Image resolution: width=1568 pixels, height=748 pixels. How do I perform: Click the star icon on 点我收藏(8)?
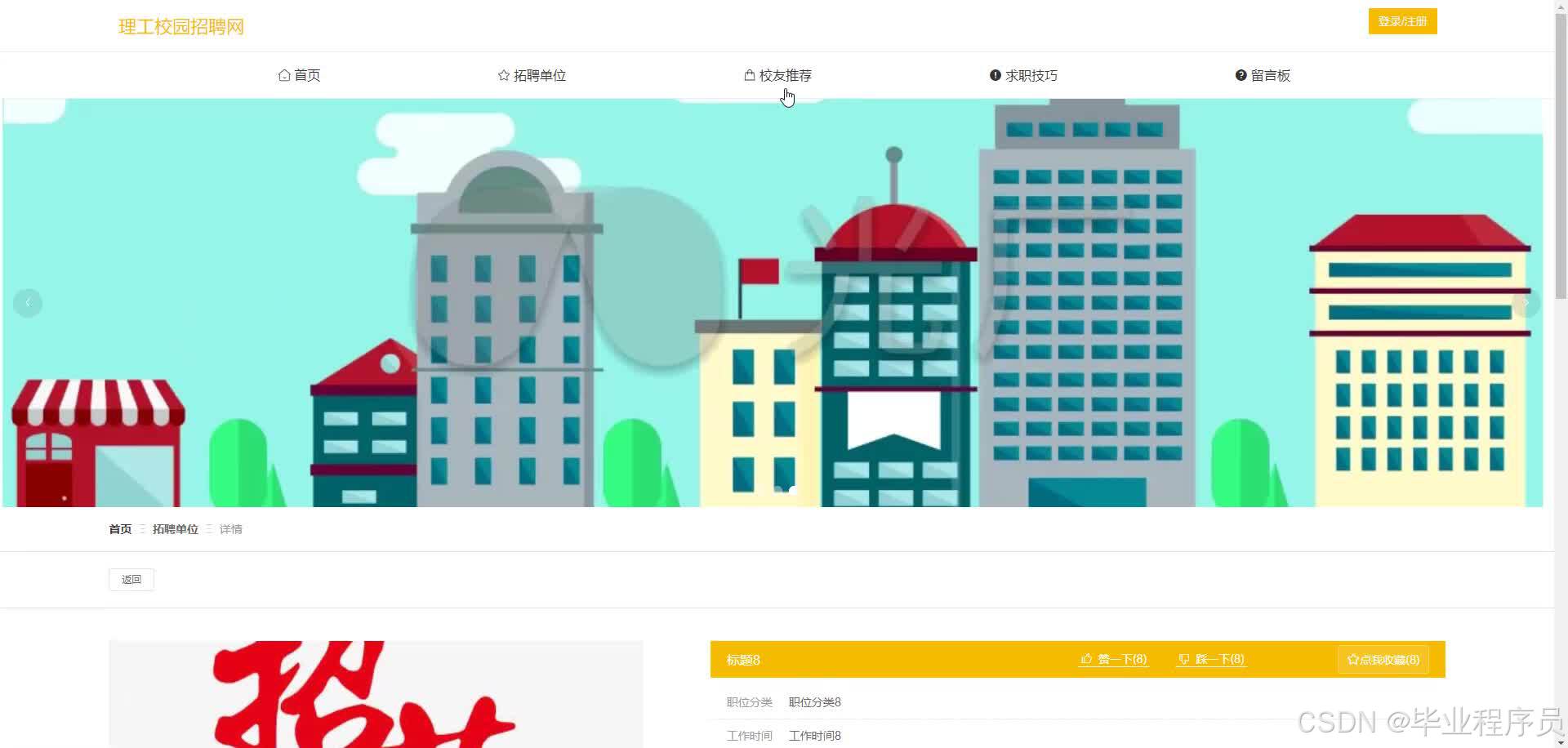[x=1352, y=659]
